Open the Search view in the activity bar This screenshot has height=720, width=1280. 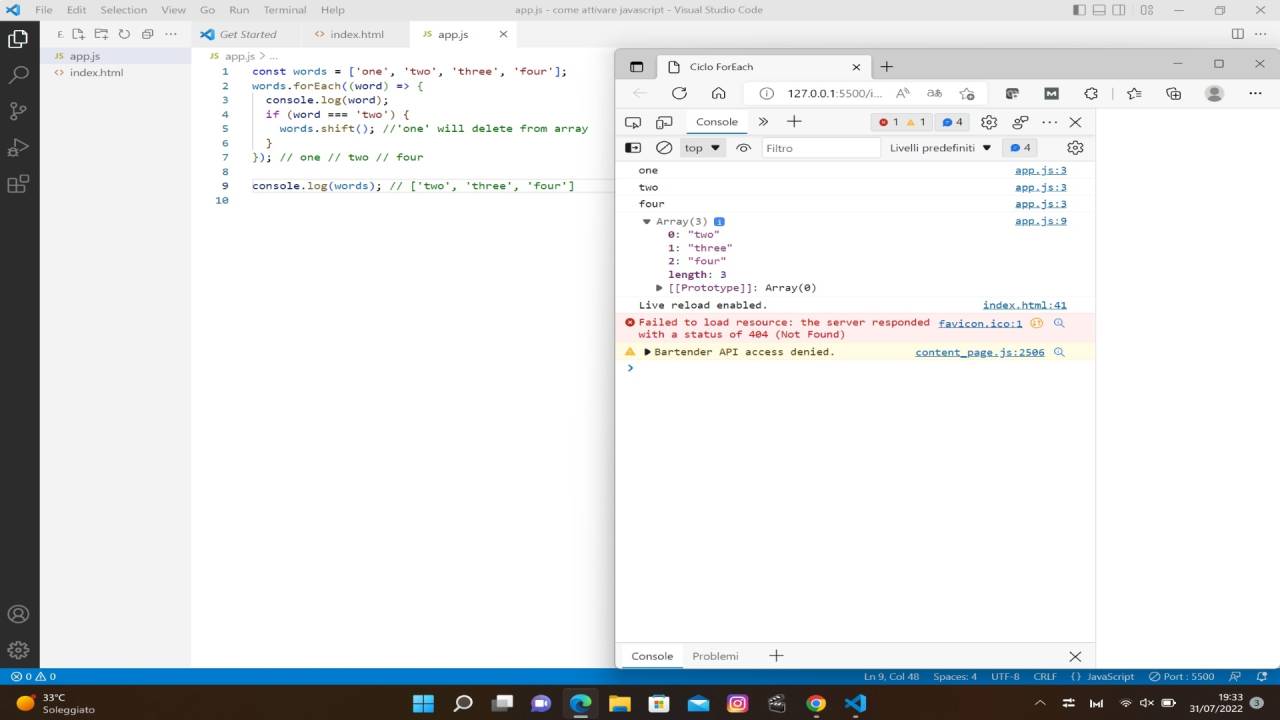pos(17,74)
